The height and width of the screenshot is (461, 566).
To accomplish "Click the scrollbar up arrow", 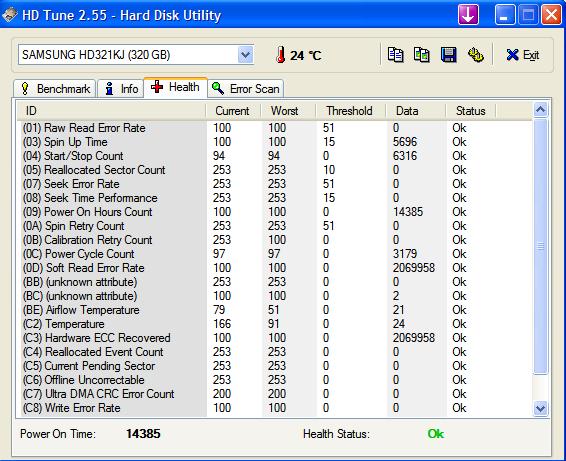I will tap(540, 110).
